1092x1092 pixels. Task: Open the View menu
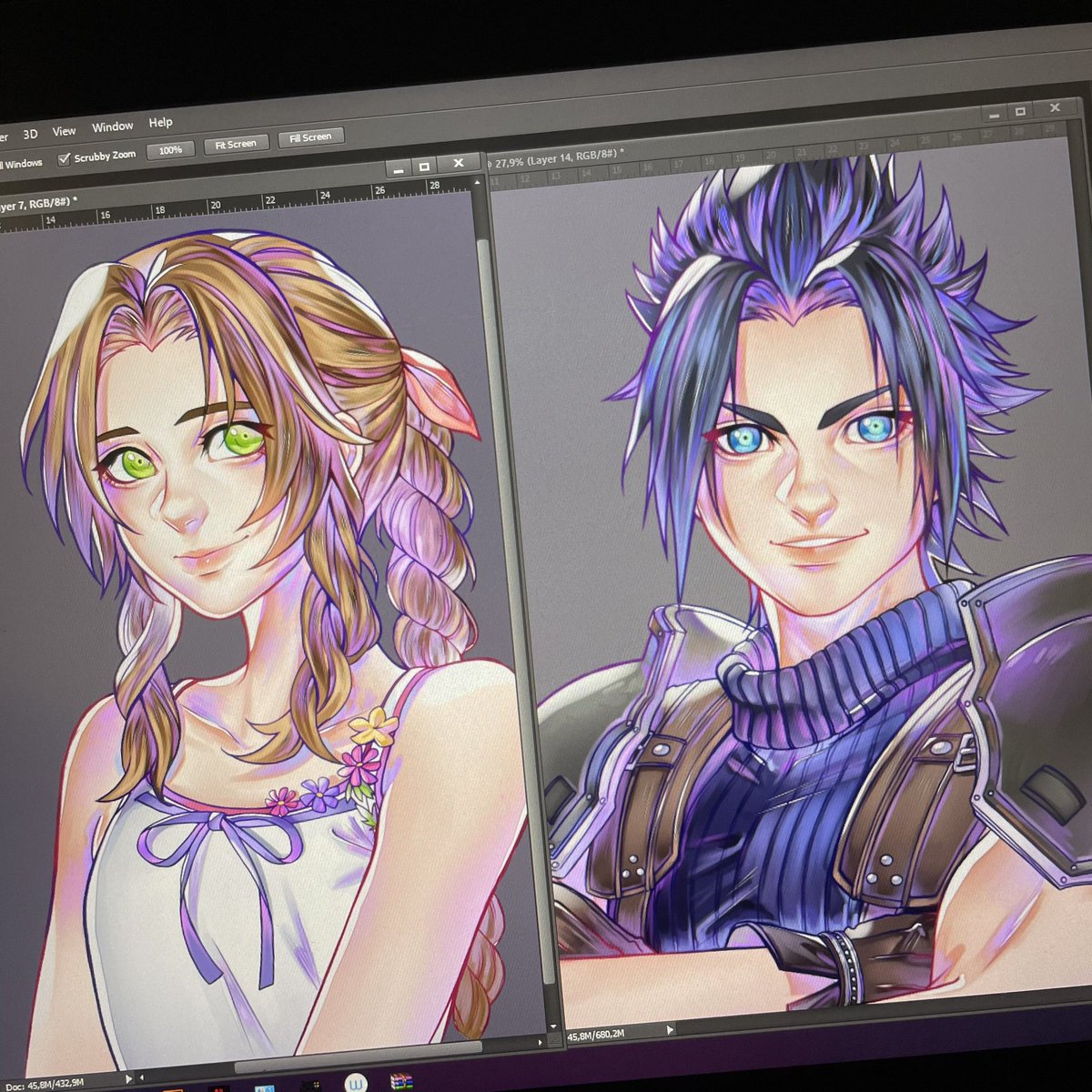click(x=64, y=131)
